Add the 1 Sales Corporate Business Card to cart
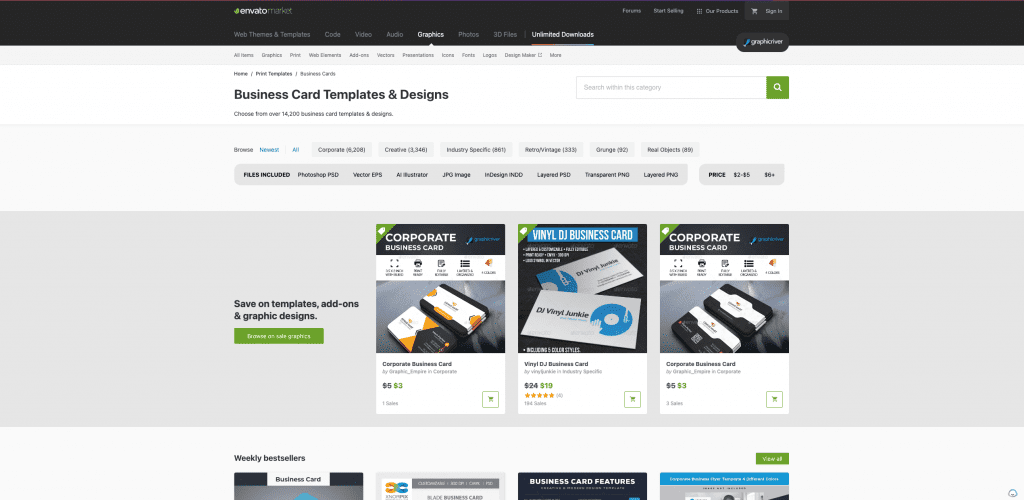Screen dimensions: 1024x500 tap(490, 399)
